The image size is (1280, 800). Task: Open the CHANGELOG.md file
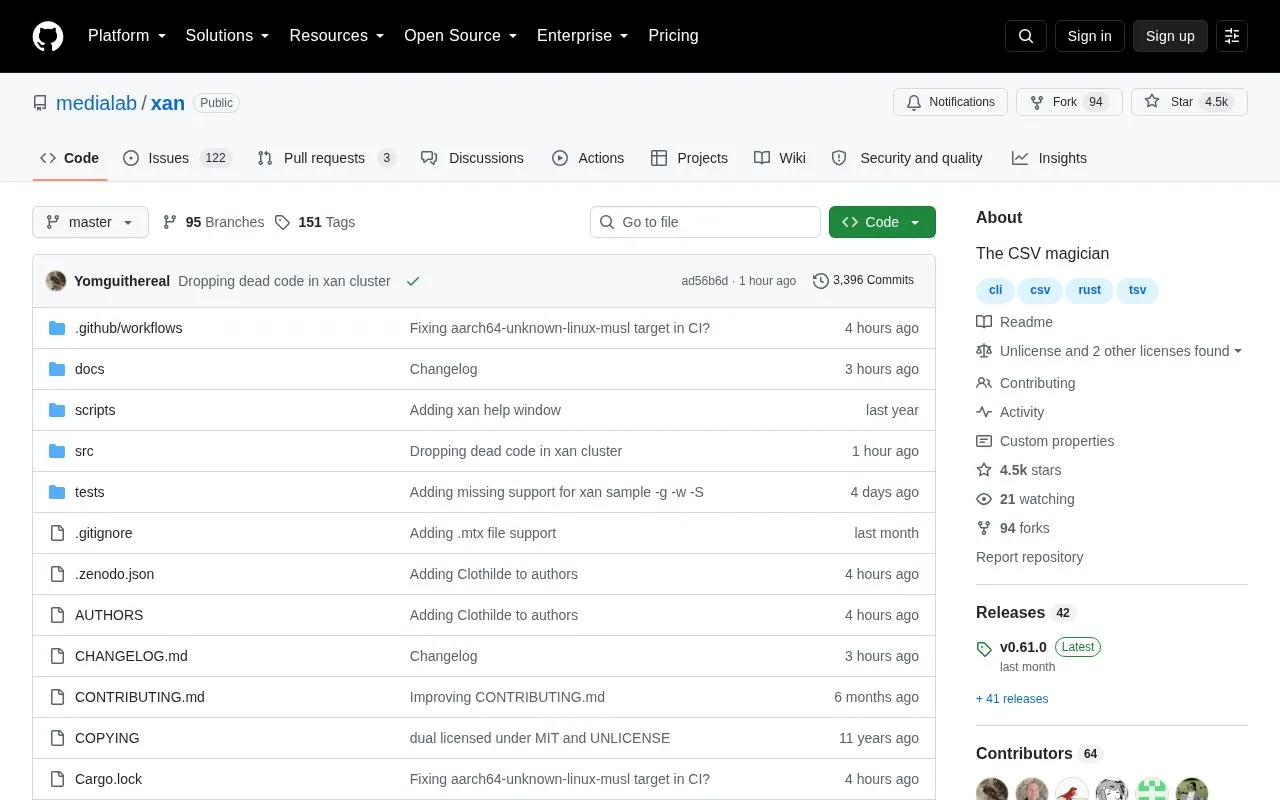(131, 656)
